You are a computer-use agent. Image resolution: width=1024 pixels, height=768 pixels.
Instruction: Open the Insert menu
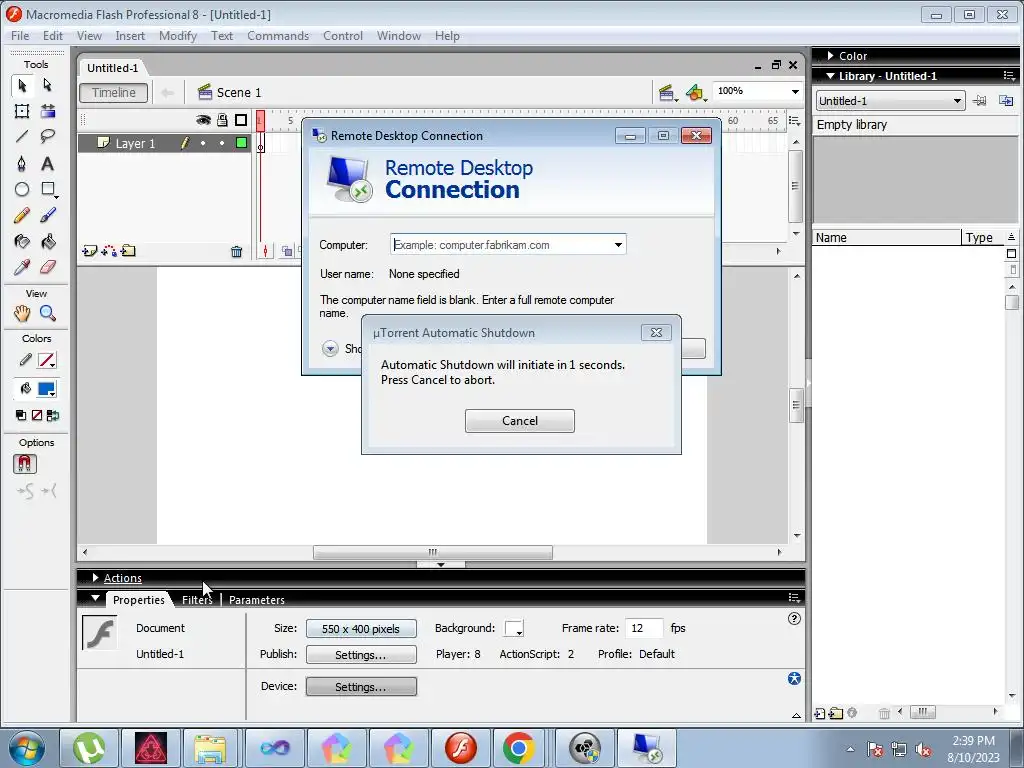click(x=130, y=36)
